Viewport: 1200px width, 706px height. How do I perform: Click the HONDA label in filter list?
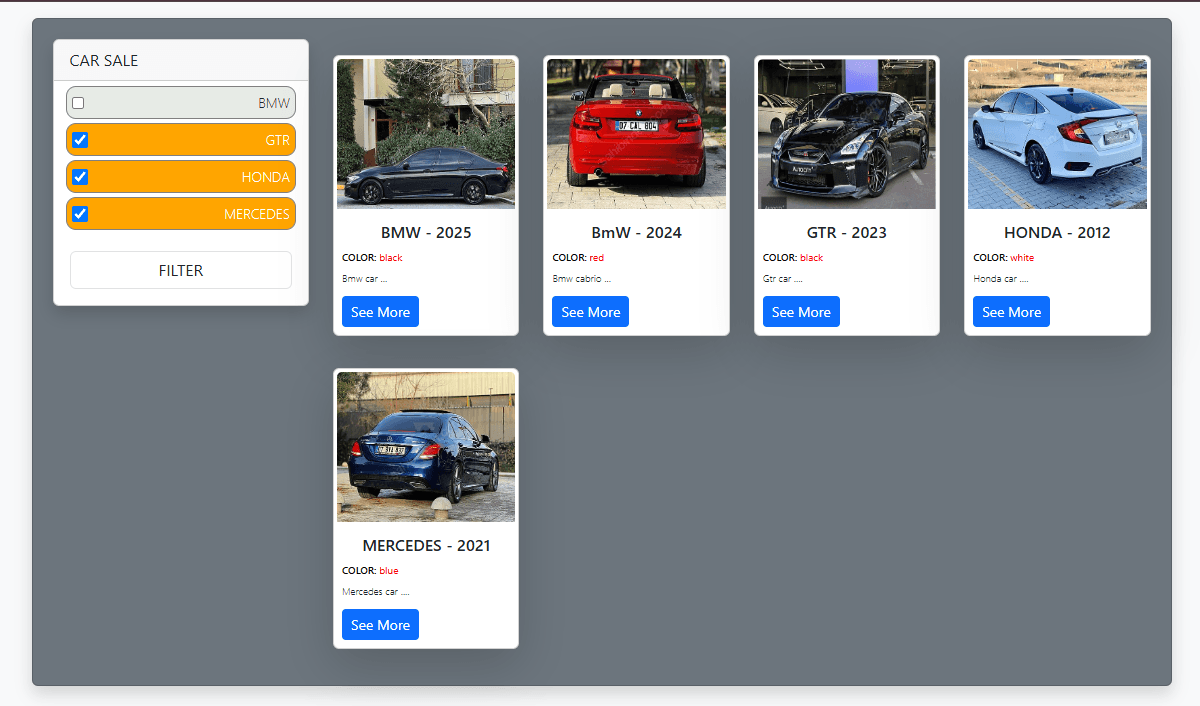(x=266, y=177)
